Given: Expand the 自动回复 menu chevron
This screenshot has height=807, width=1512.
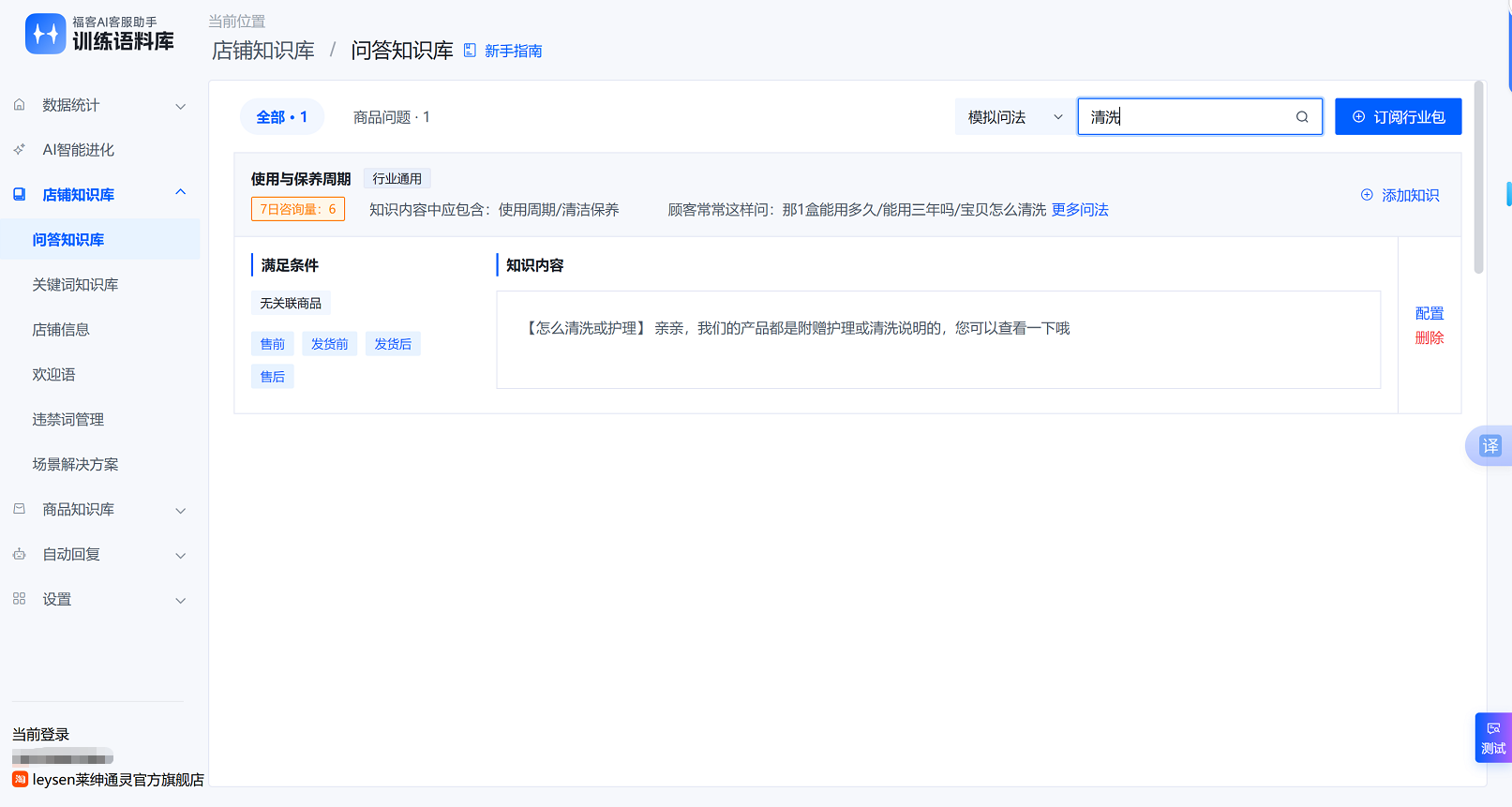Looking at the screenshot, I should [x=181, y=555].
